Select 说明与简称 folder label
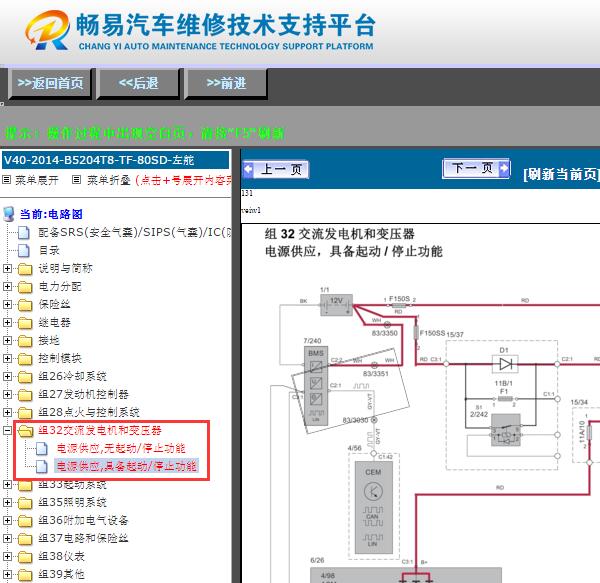This screenshot has width=600, height=583. pos(65,268)
